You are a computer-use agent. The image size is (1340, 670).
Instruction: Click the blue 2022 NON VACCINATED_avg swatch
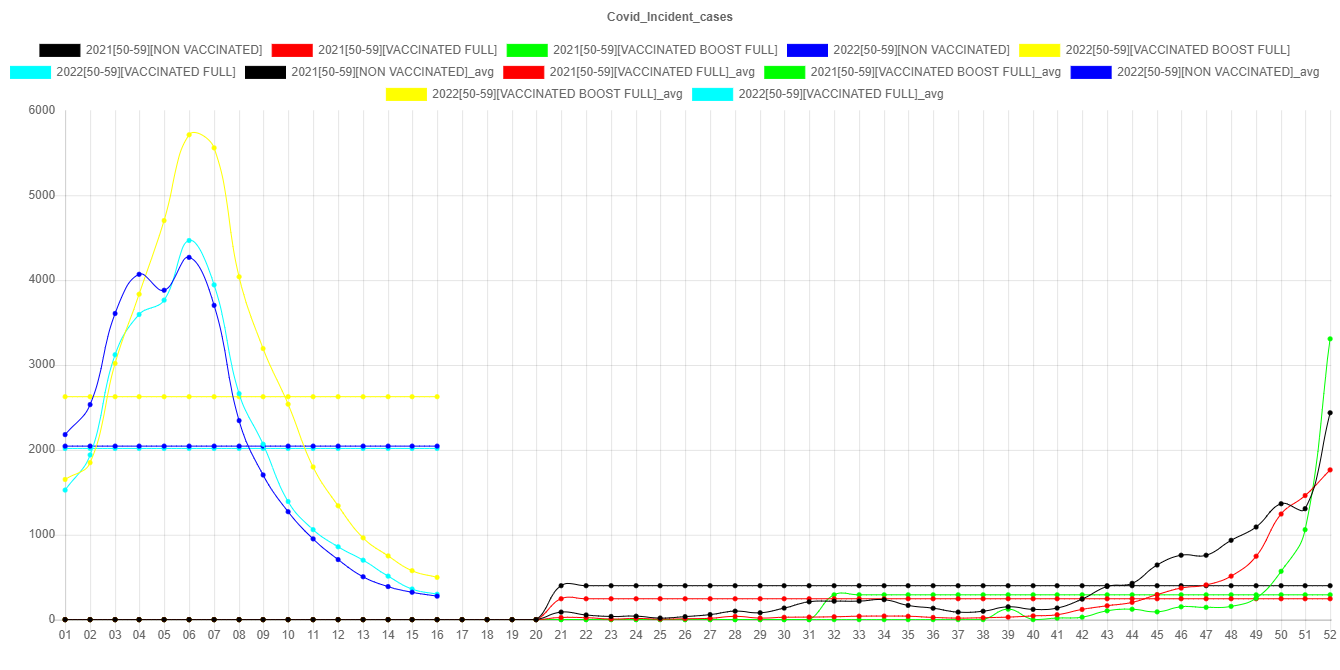click(x=1090, y=72)
